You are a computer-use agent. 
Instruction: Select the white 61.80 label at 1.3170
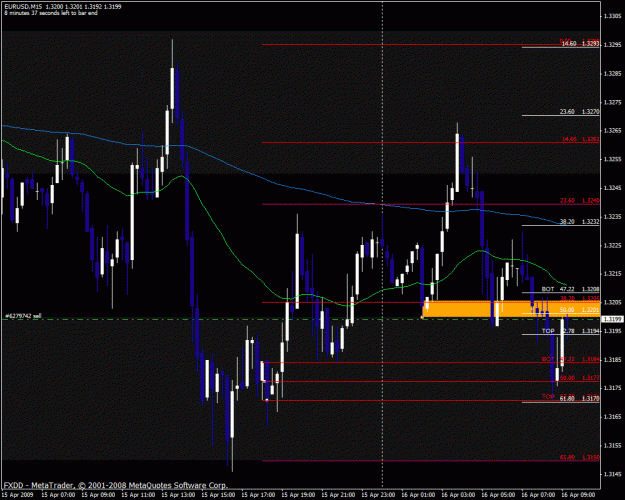pyautogui.click(x=579, y=399)
